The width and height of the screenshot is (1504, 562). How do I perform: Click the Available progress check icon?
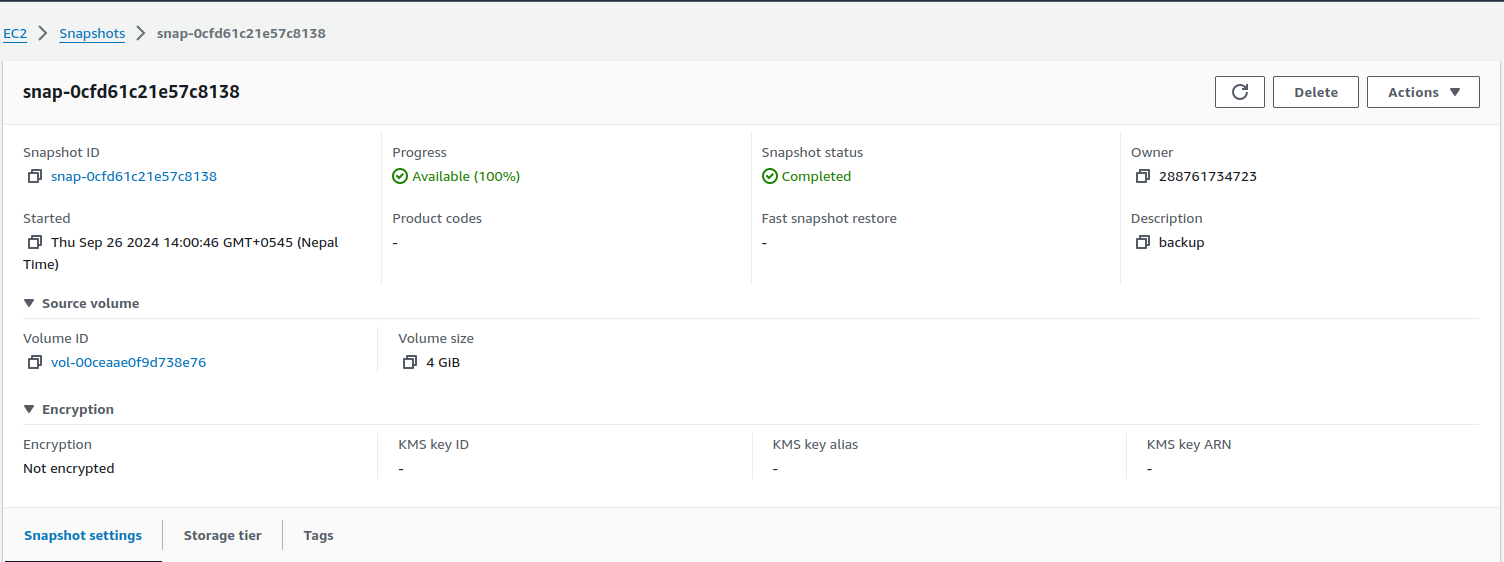coord(400,177)
